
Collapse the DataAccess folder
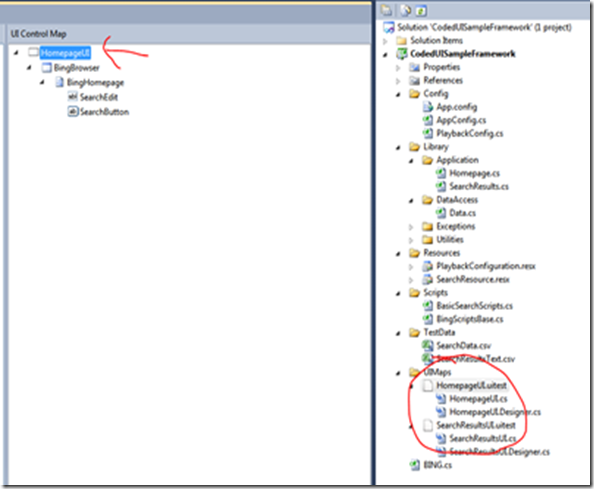point(411,200)
